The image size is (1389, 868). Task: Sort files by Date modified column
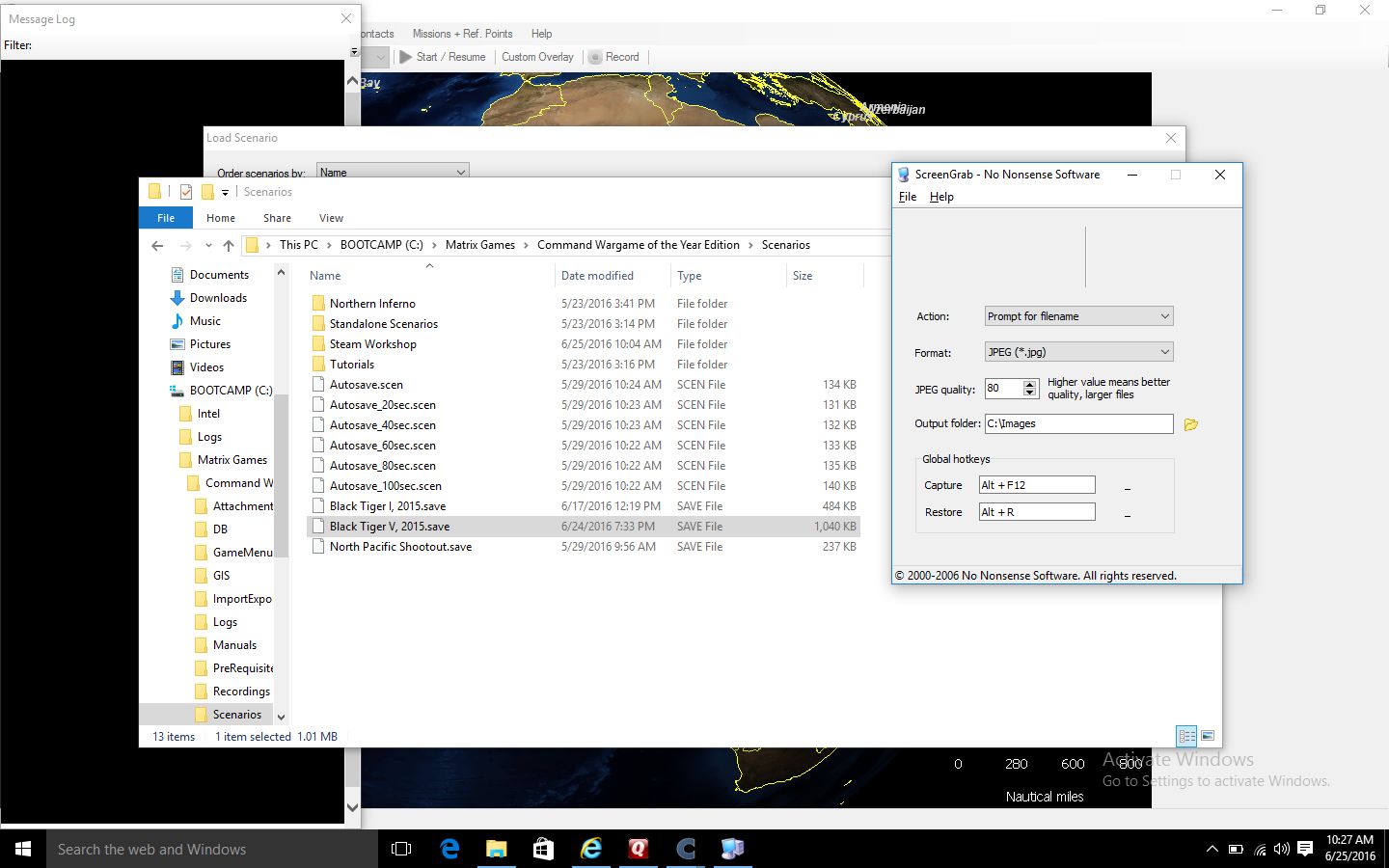click(x=597, y=276)
